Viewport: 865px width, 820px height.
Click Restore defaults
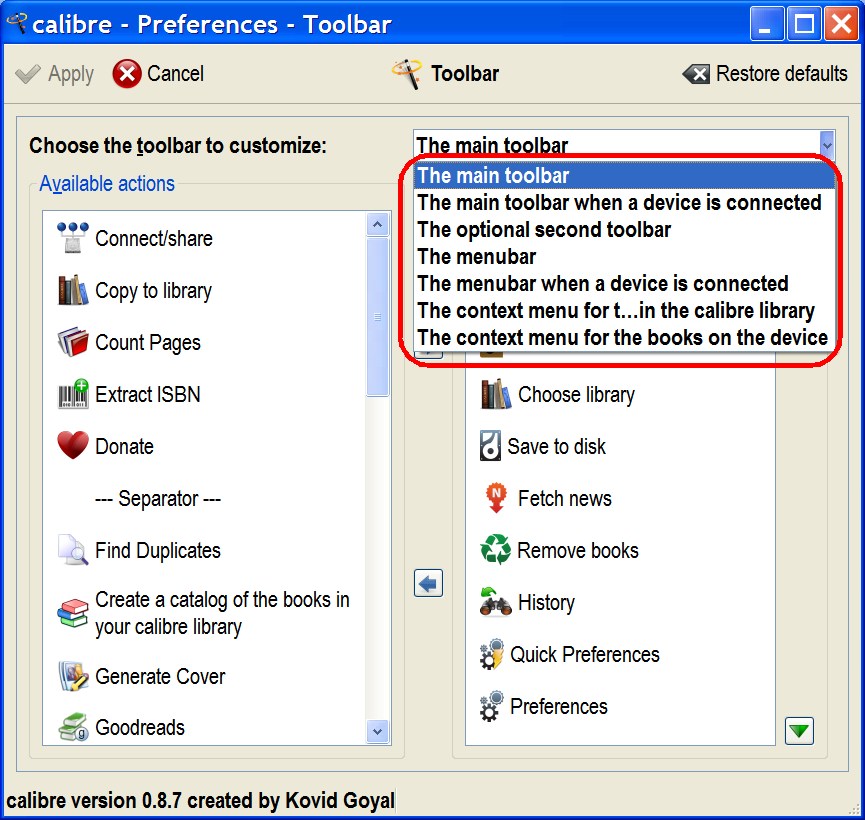point(765,73)
